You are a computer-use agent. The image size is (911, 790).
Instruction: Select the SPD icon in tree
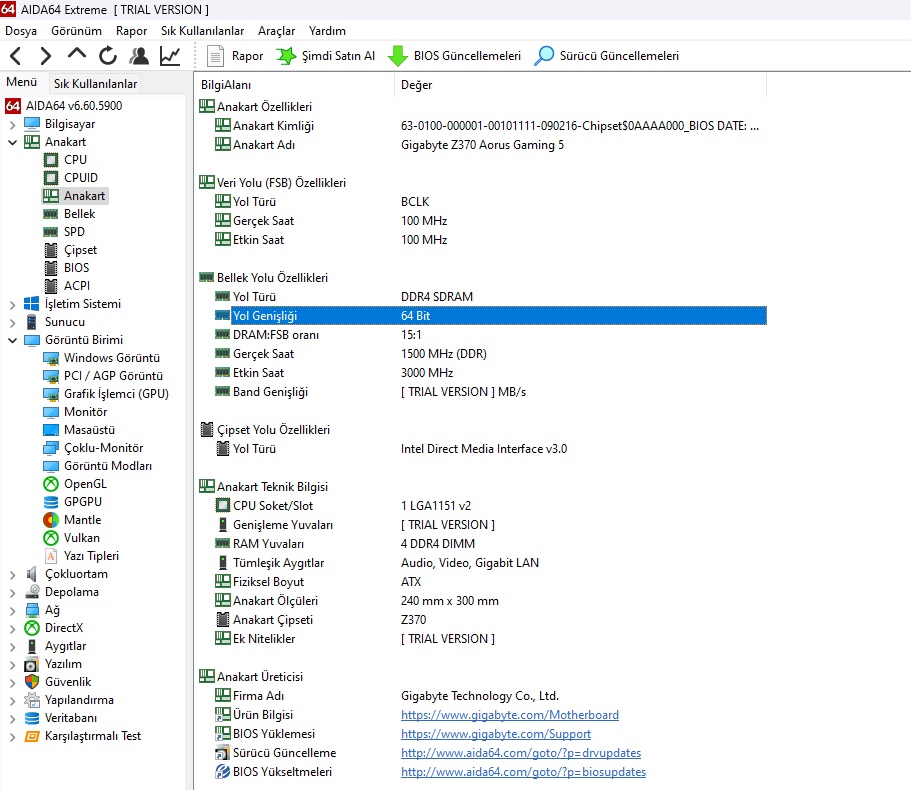tap(51, 232)
